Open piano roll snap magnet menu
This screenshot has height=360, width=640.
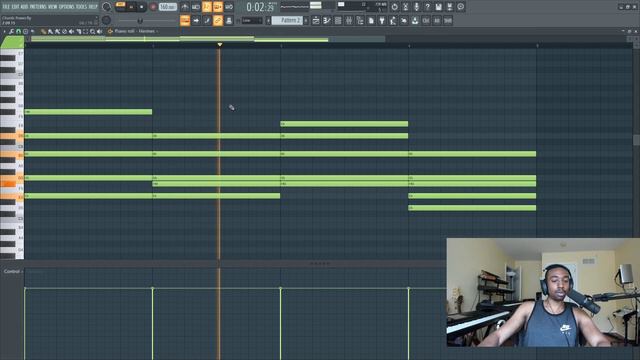tap(18, 31)
